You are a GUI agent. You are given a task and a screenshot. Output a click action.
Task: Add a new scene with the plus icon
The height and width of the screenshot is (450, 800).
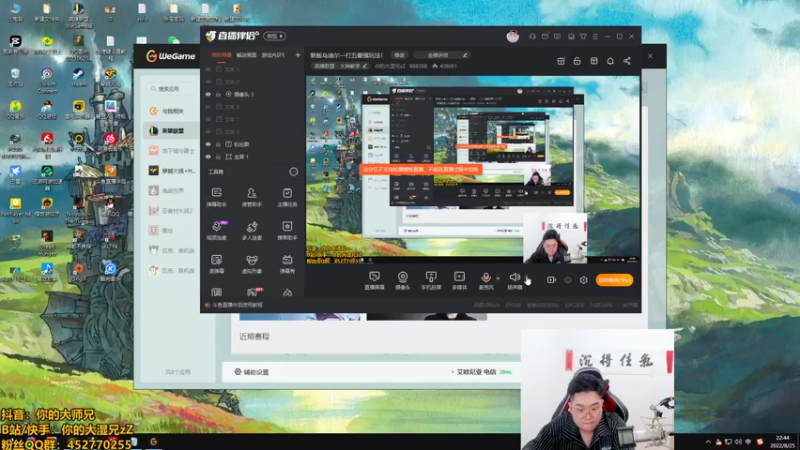pos(297,55)
